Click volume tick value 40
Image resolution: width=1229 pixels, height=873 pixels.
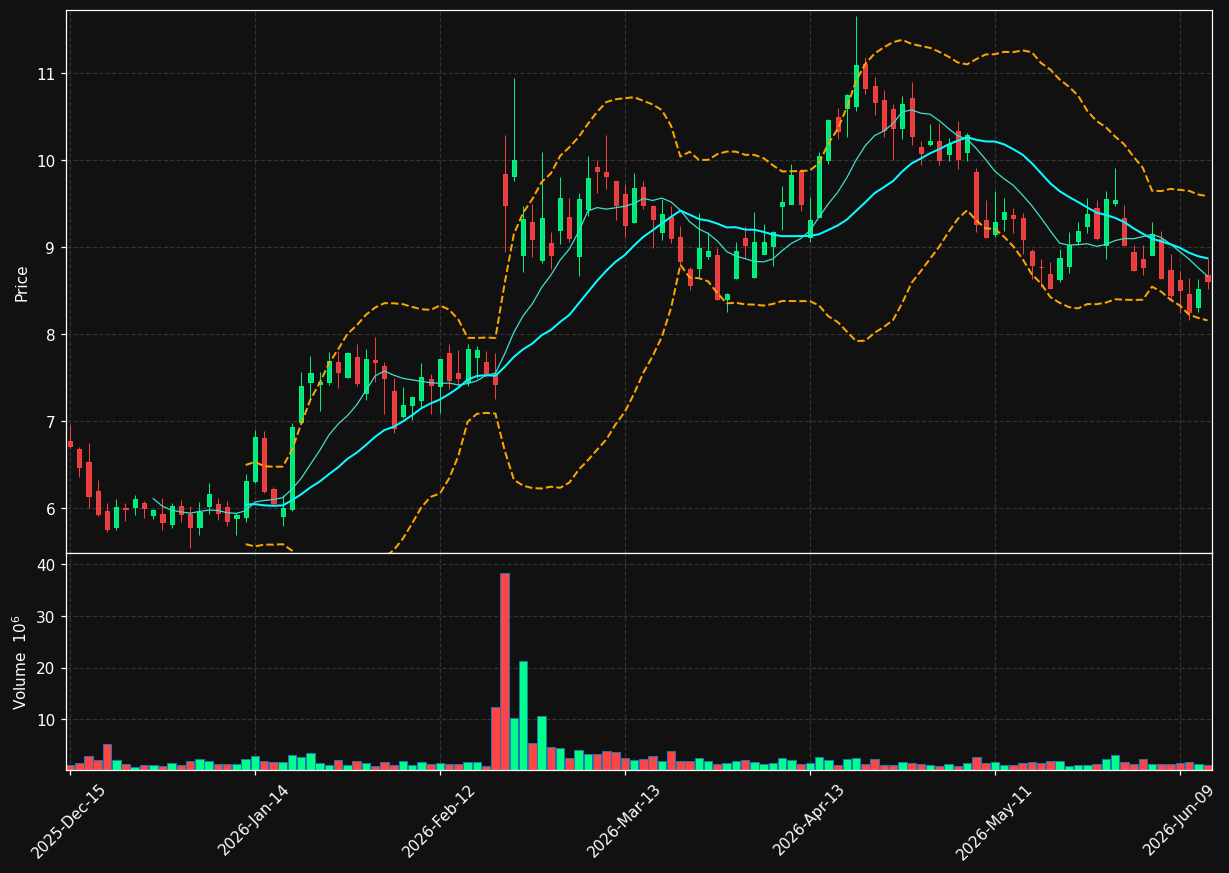point(46,565)
